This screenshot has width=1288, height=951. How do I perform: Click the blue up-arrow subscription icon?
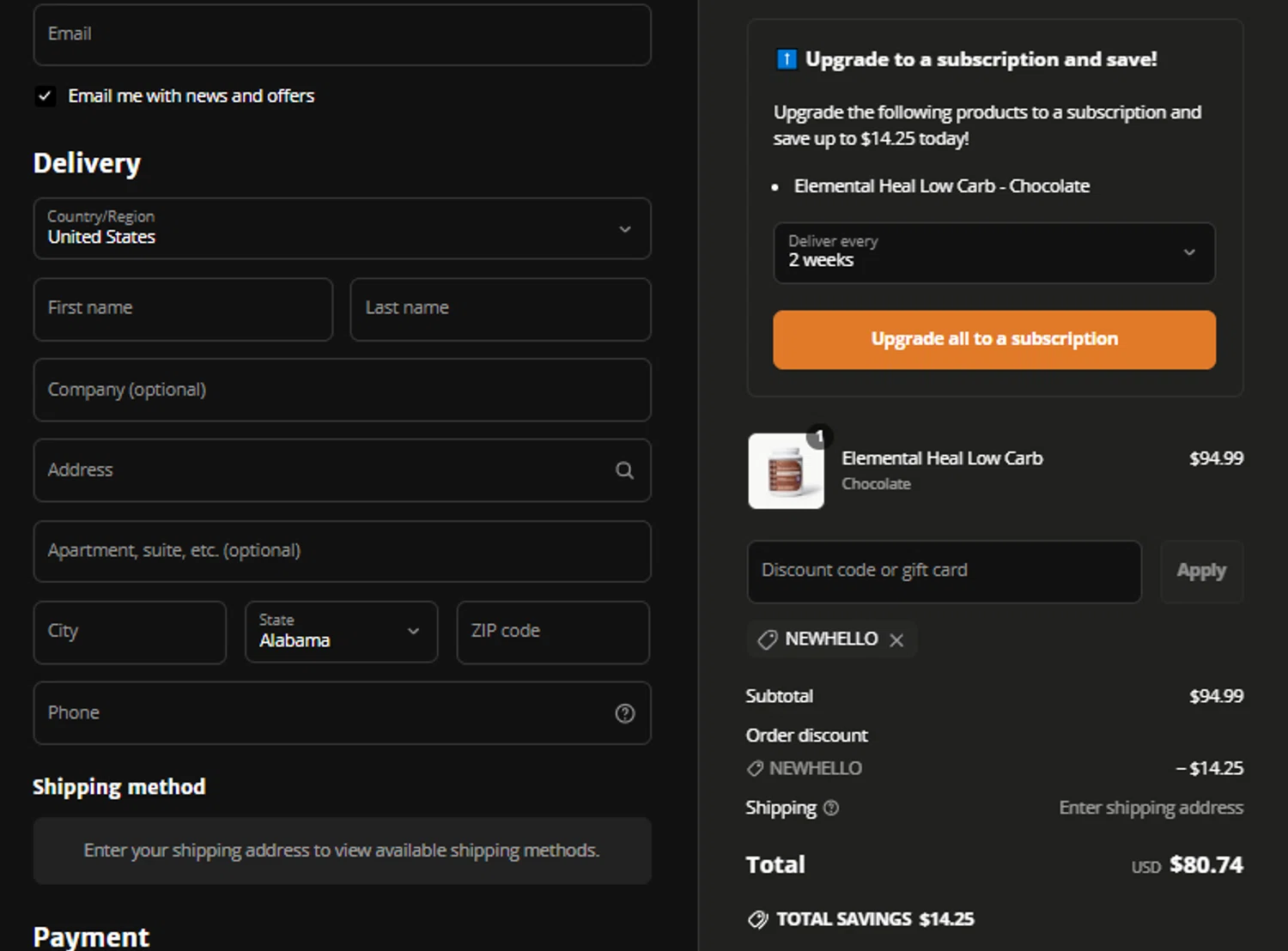click(787, 59)
